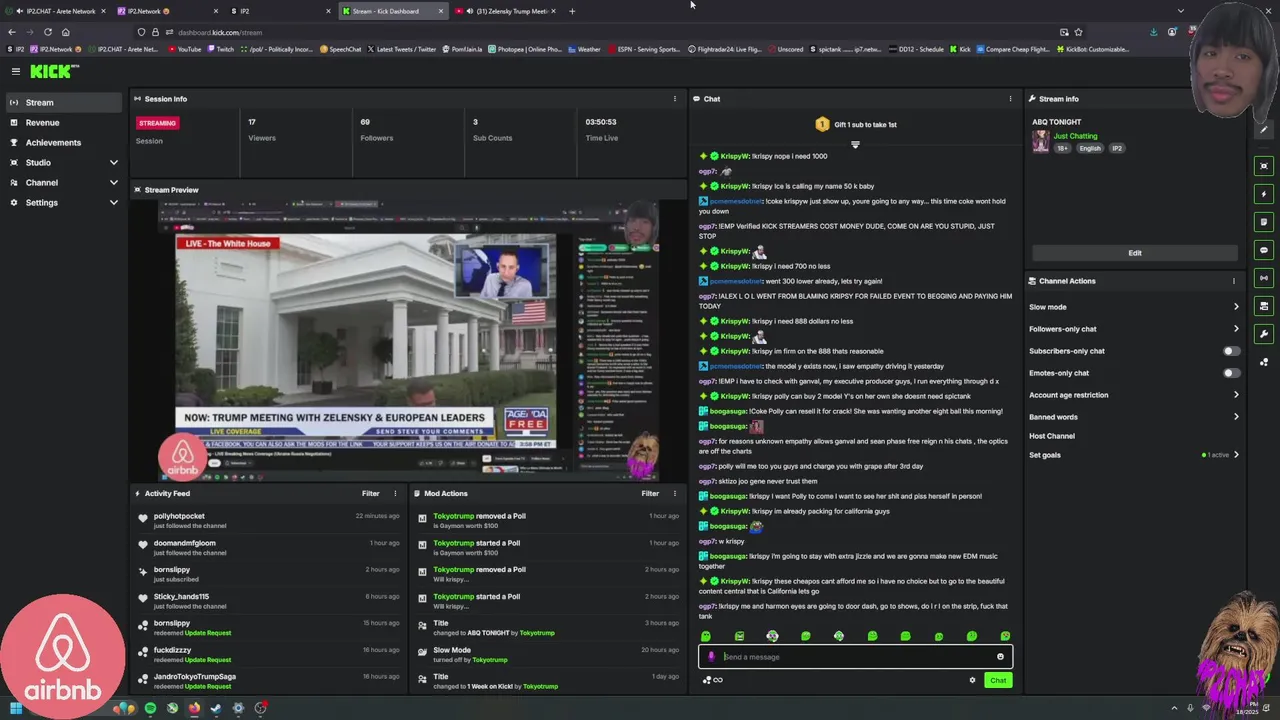
Task: Open the hamburger menu beside the Kick logo
Action: click(16, 71)
